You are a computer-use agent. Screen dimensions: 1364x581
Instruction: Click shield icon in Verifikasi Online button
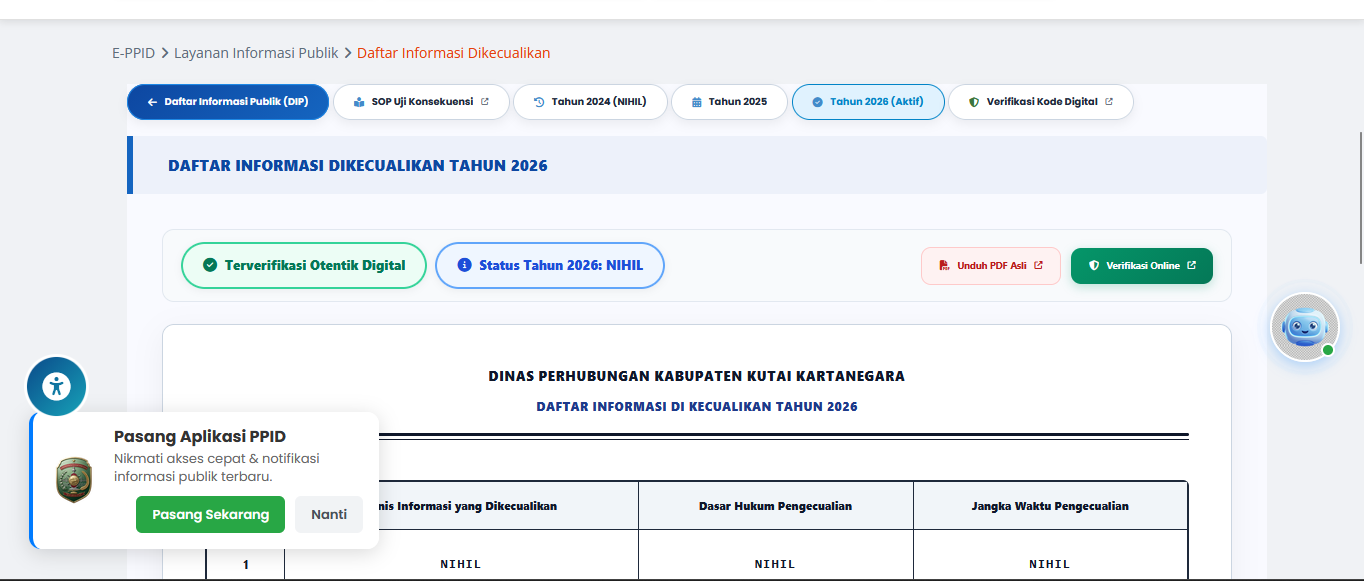[x=1094, y=266]
